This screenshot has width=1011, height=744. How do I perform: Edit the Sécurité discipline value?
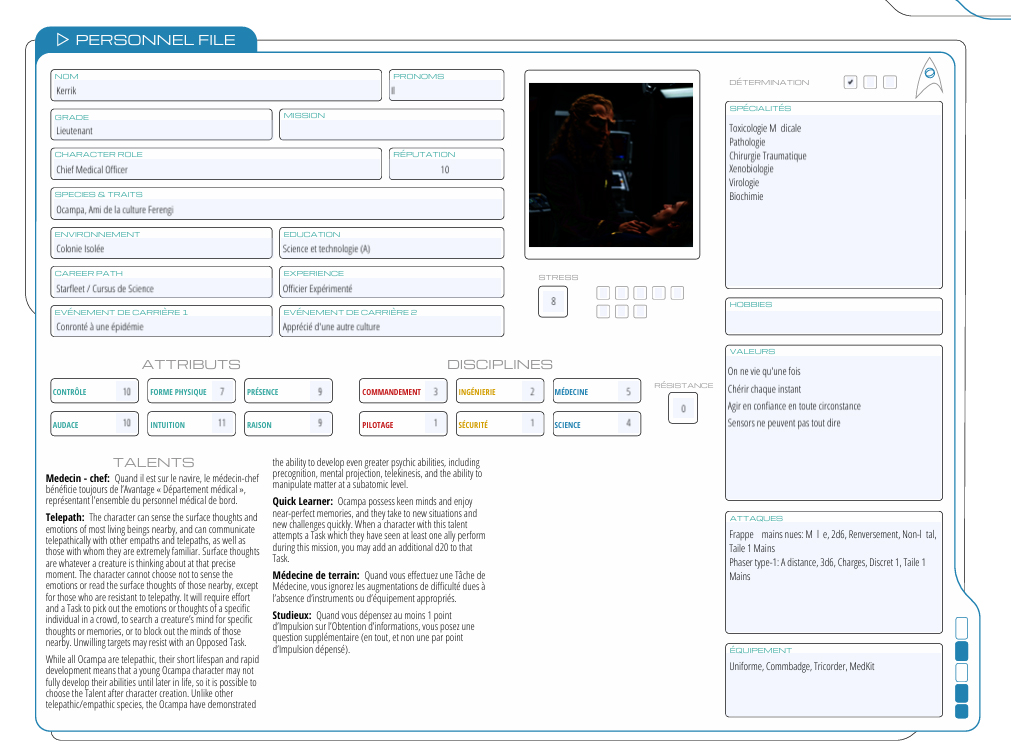pyautogui.click(x=532, y=423)
